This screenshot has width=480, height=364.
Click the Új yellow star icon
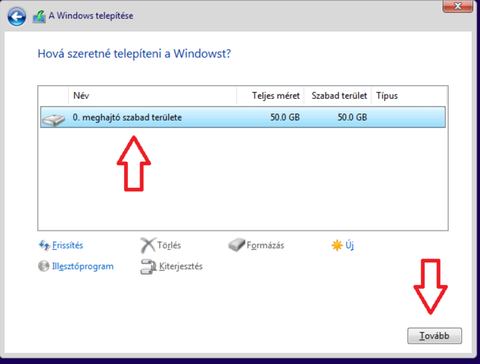tap(337, 245)
